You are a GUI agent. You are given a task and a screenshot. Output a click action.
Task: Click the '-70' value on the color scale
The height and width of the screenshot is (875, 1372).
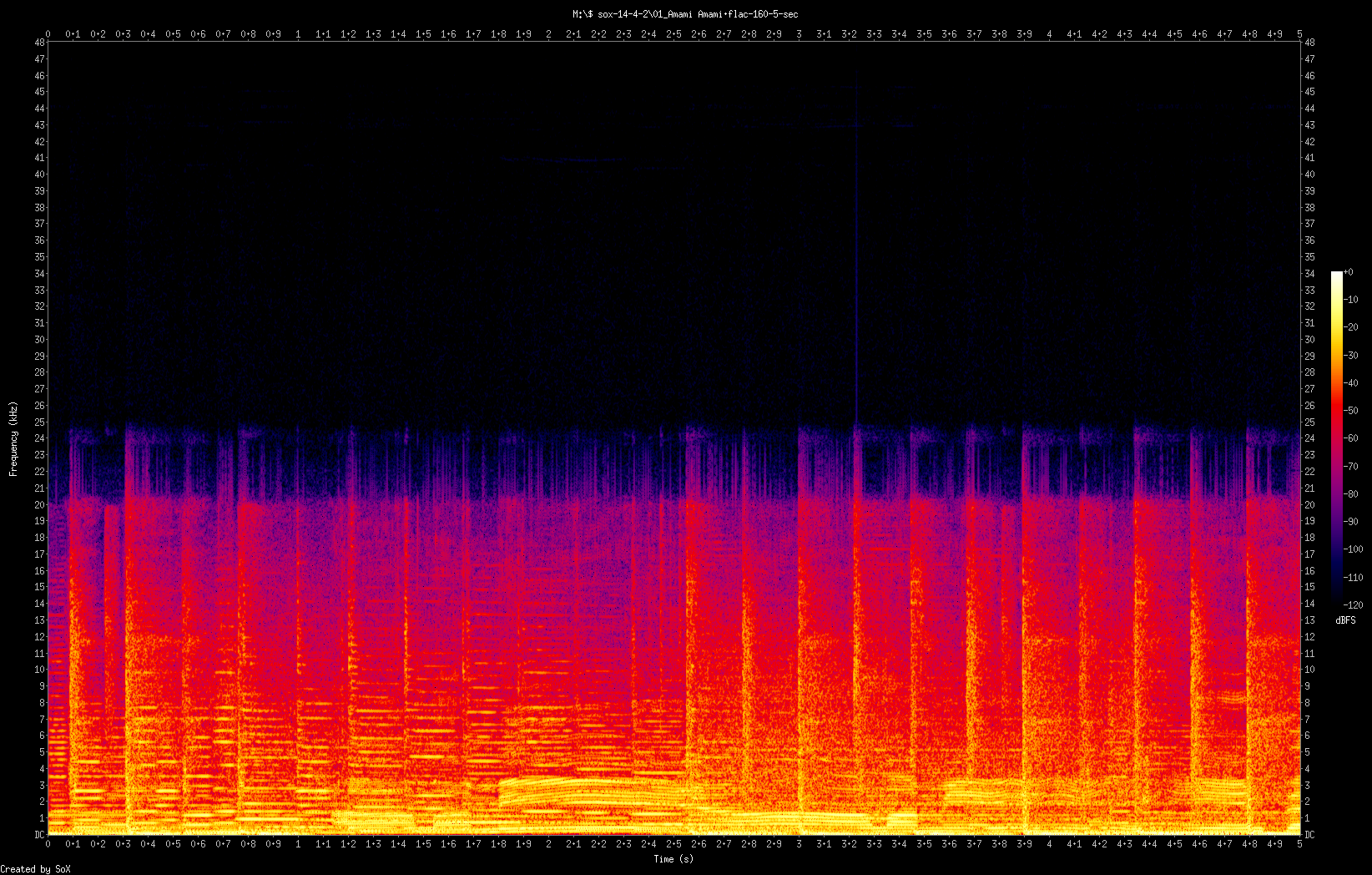pyautogui.click(x=1352, y=466)
